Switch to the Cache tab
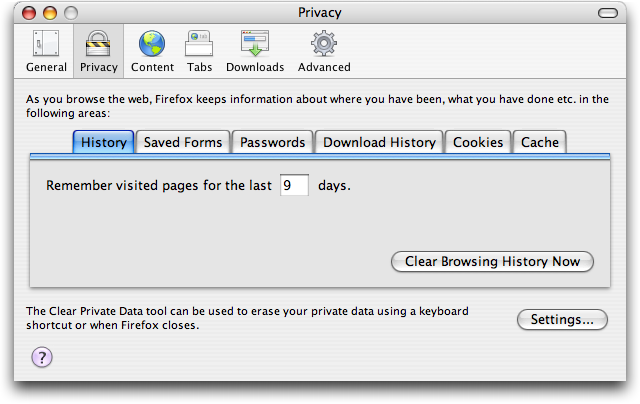This screenshot has height=404, width=640. 540,142
